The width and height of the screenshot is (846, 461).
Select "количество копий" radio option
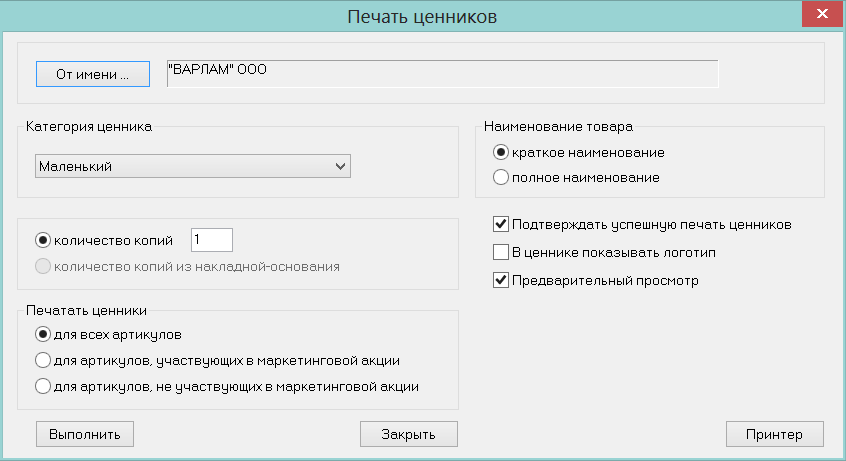click(x=43, y=240)
